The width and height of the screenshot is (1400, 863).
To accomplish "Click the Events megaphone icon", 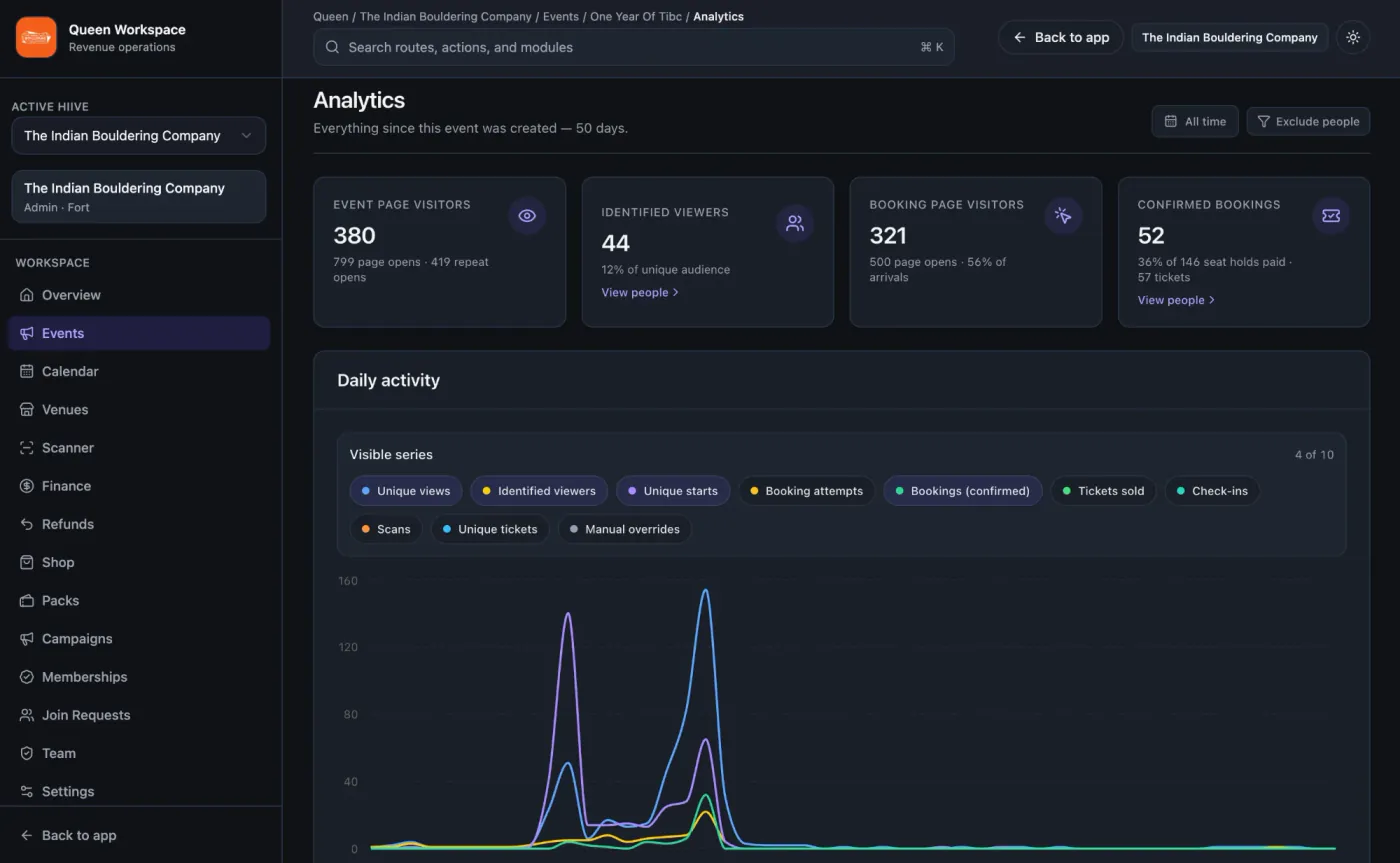I will click(x=27, y=333).
